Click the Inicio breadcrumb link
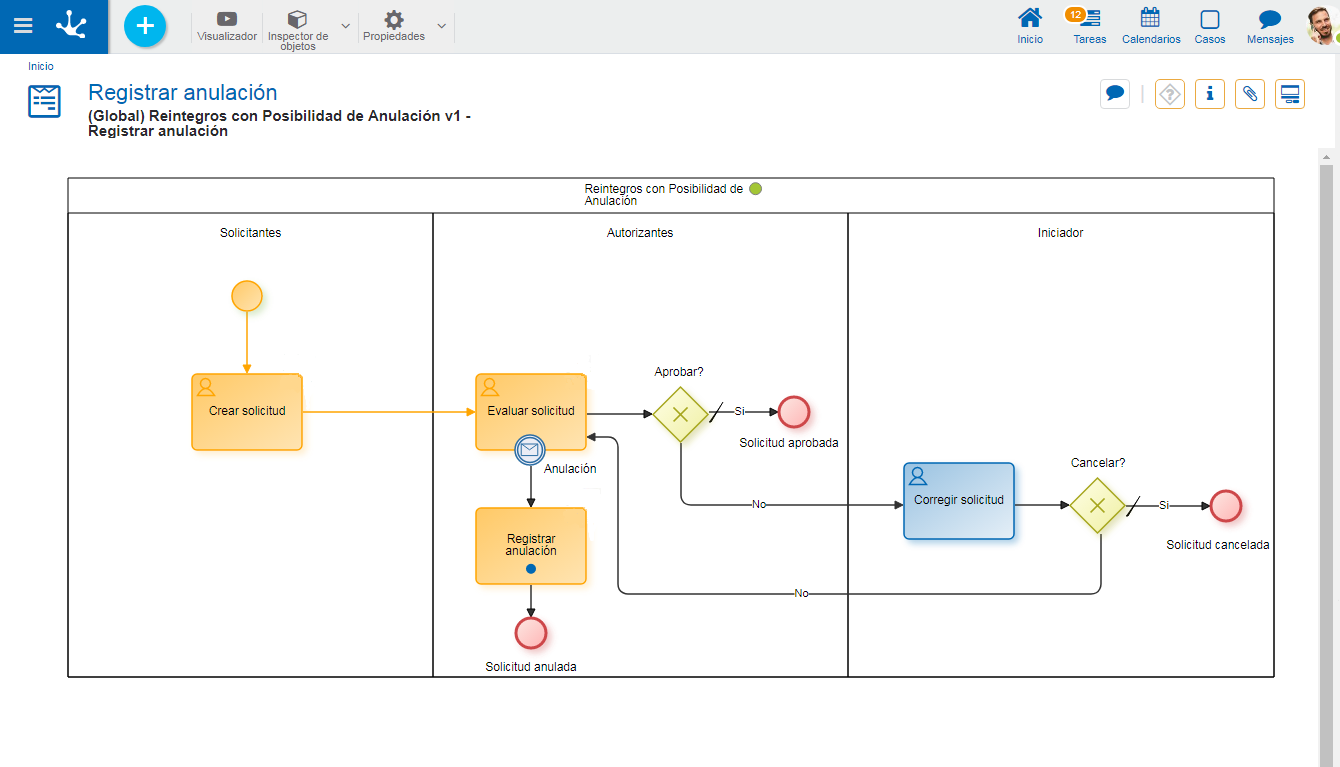This screenshot has width=1340, height=767. (41, 66)
